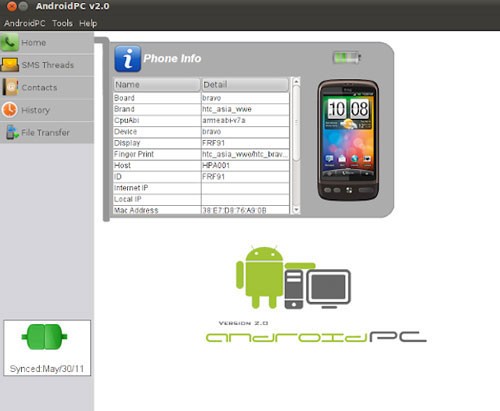Minimize the AndroidPC window
This screenshot has width=500, height=411.
click(23, 6)
